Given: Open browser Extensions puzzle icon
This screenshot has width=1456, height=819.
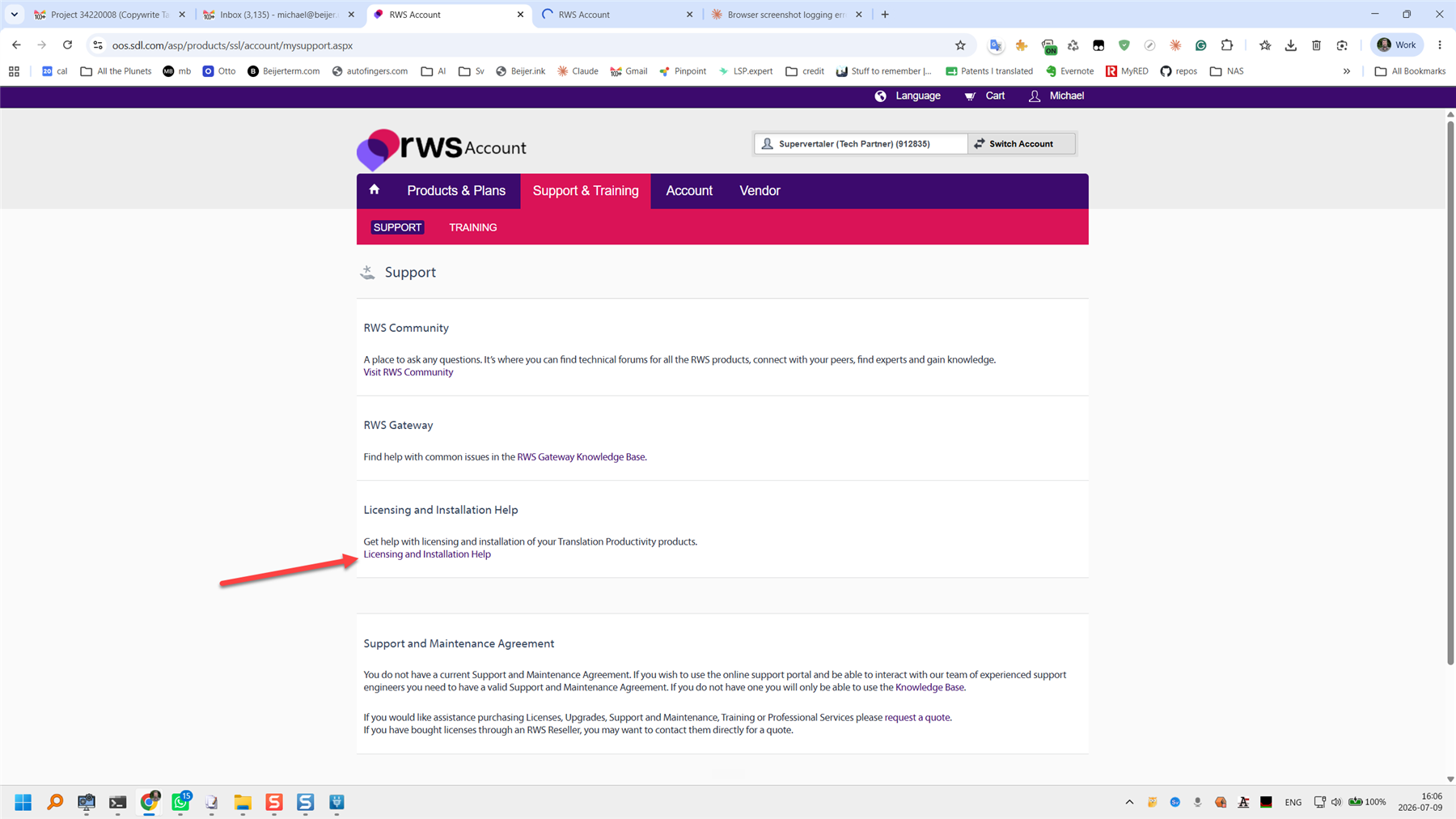Looking at the screenshot, I should (1227, 45).
